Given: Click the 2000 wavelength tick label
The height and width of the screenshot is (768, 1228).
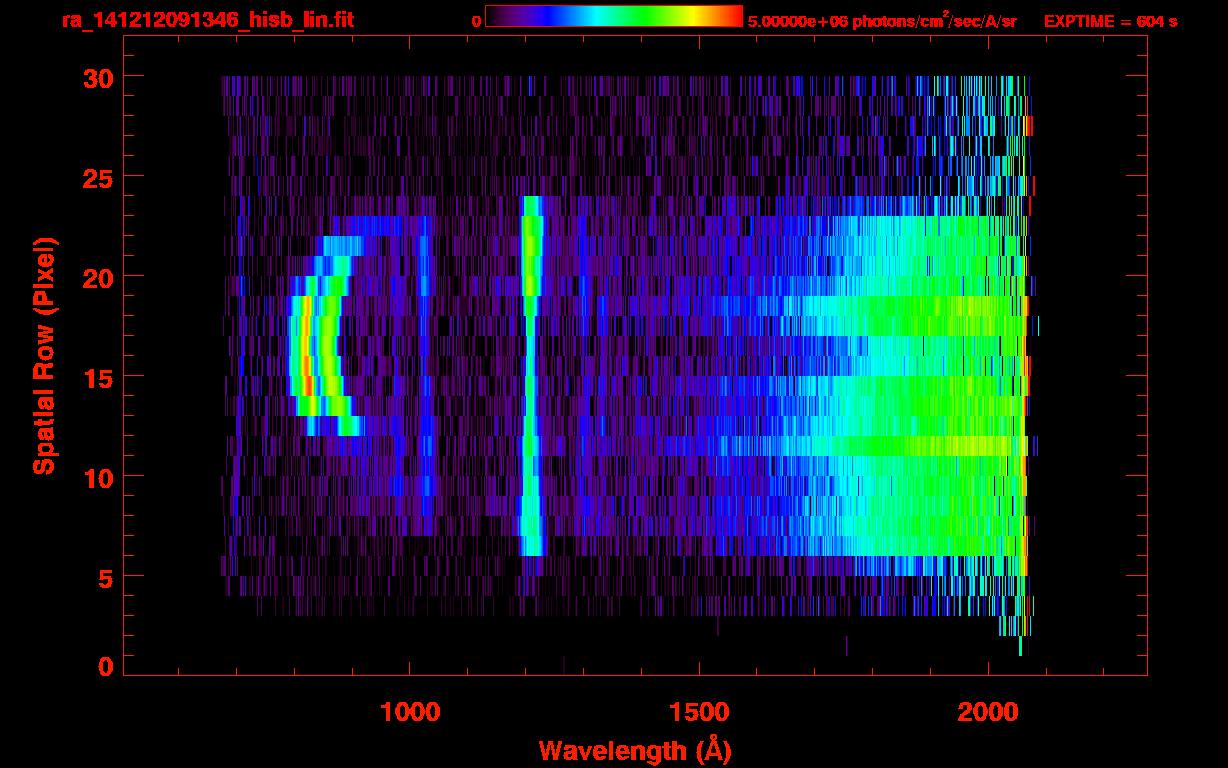Looking at the screenshot, I should tap(988, 712).
